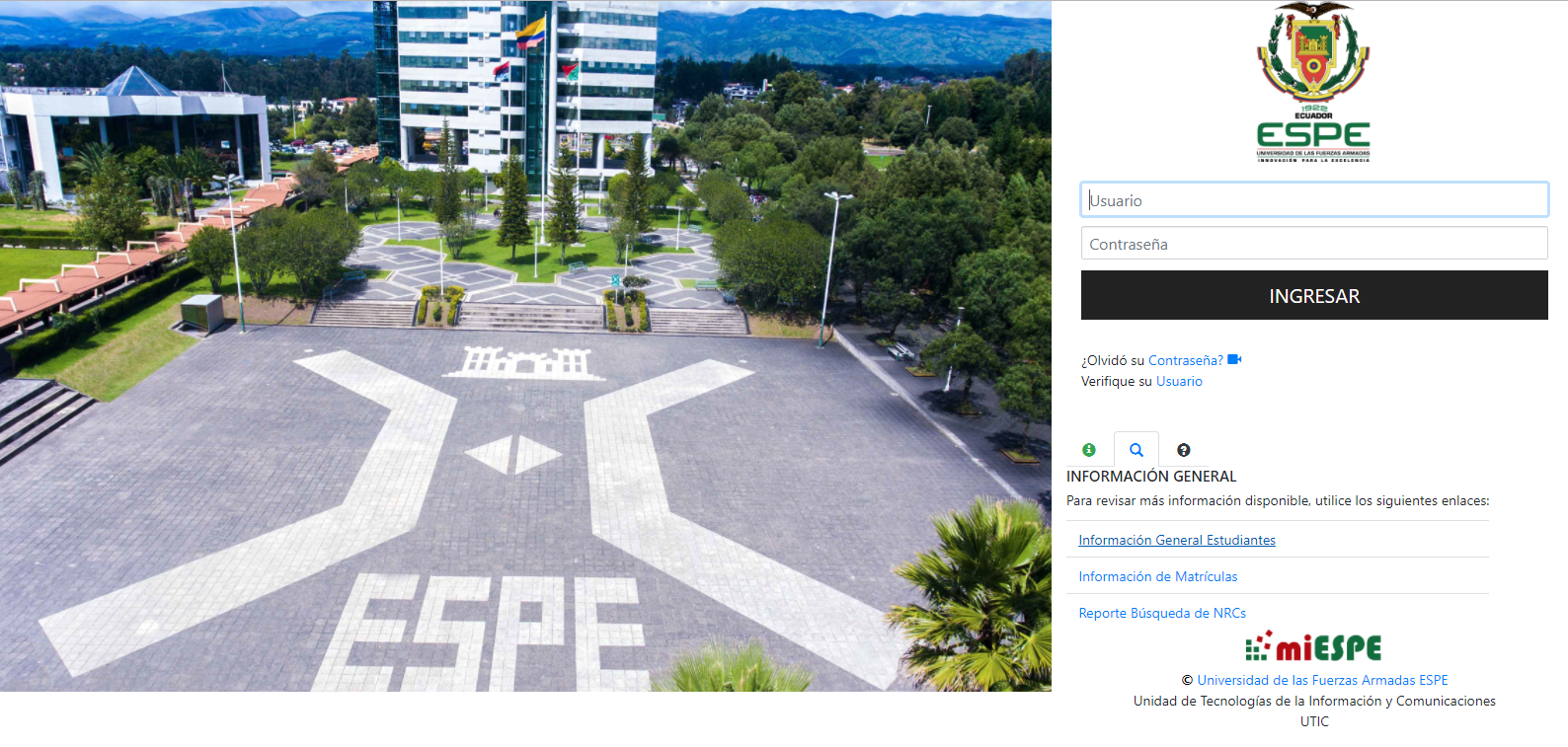Click the Unidad de Tecnologías footer text

[1314, 701]
